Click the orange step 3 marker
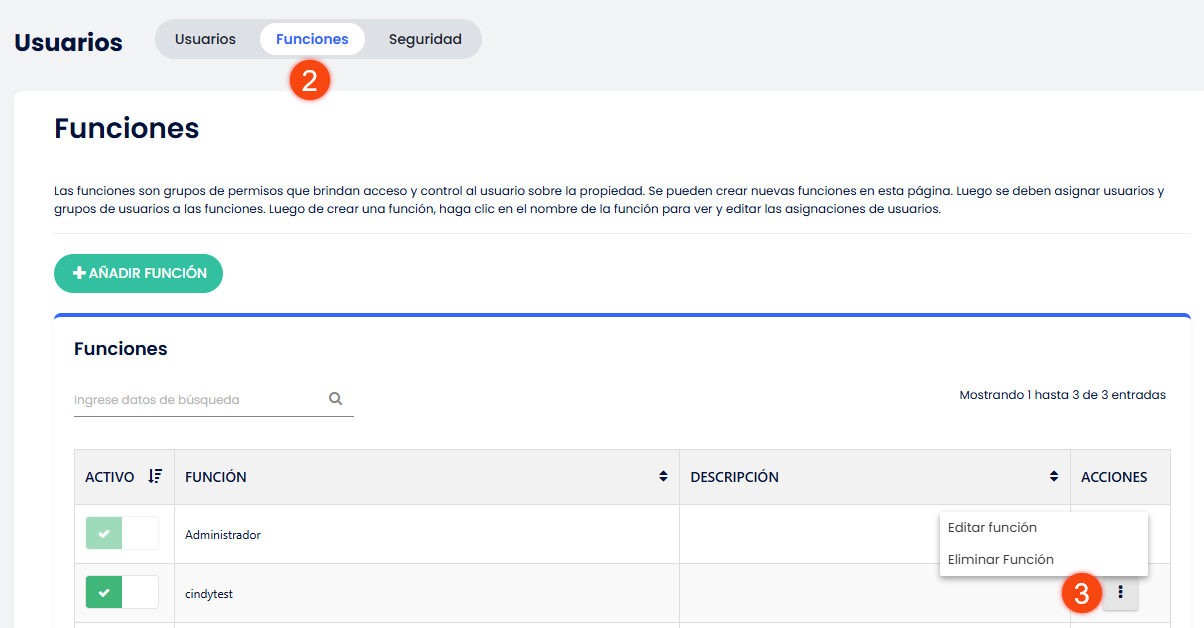The image size is (1204, 628). pyautogui.click(x=1081, y=593)
